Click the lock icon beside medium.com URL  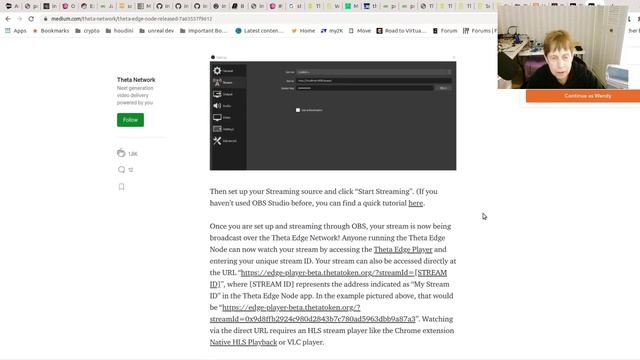pos(46,19)
